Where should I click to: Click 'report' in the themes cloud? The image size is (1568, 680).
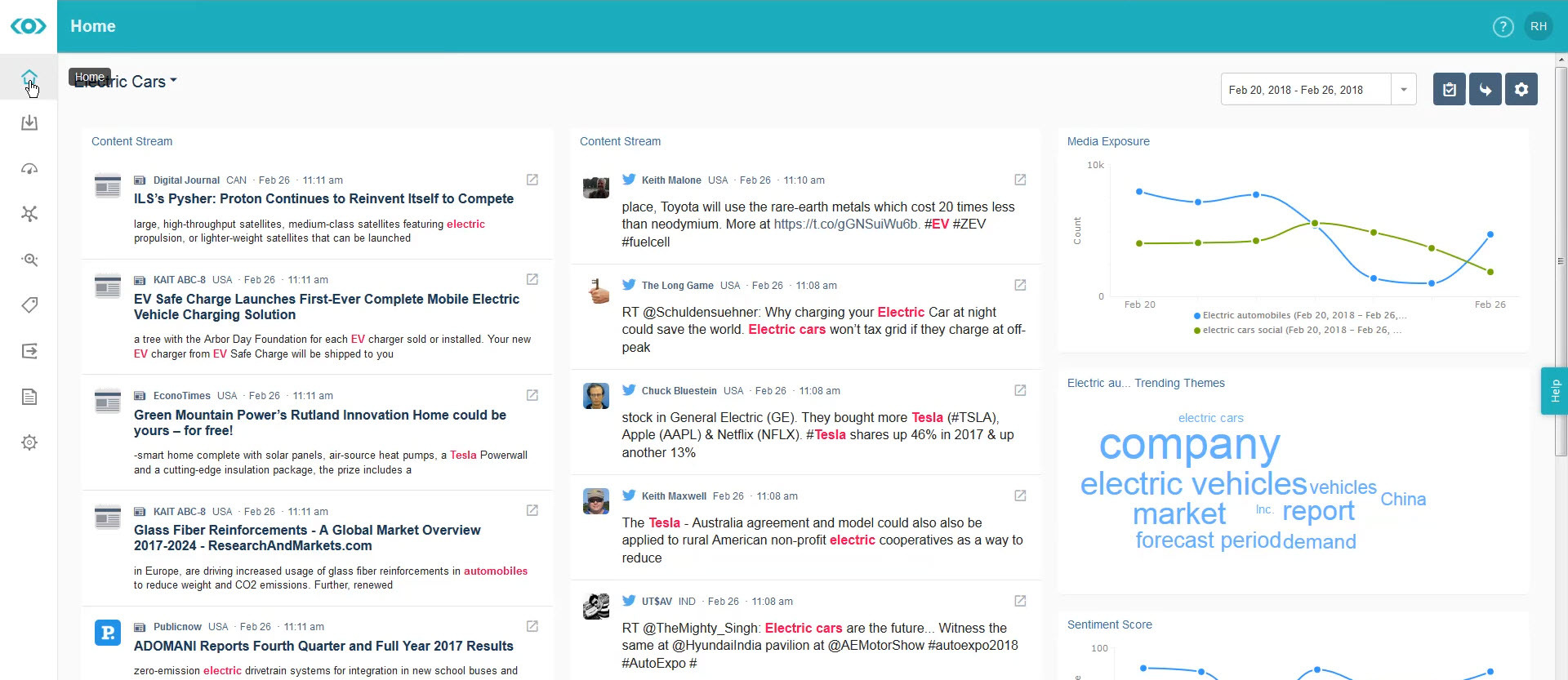click(1318, 512)
